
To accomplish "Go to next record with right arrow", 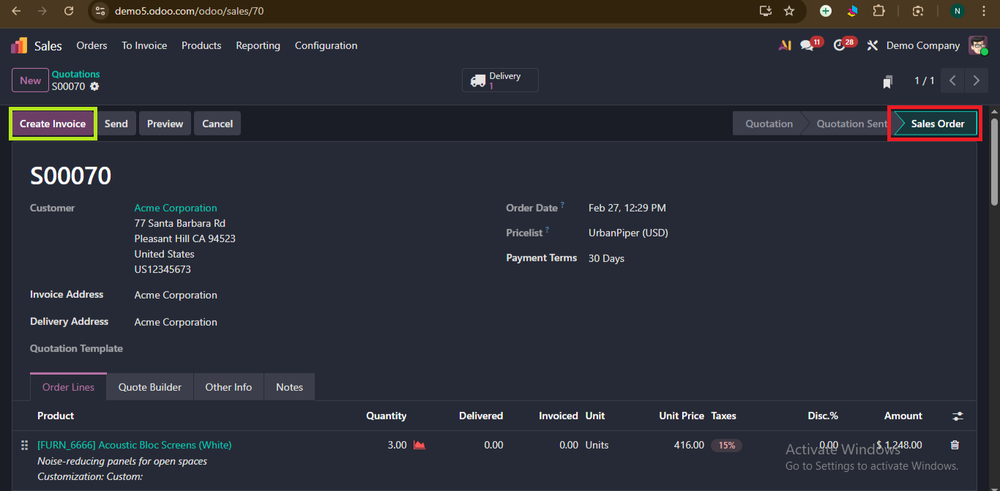I will click(x=976, y=81).
